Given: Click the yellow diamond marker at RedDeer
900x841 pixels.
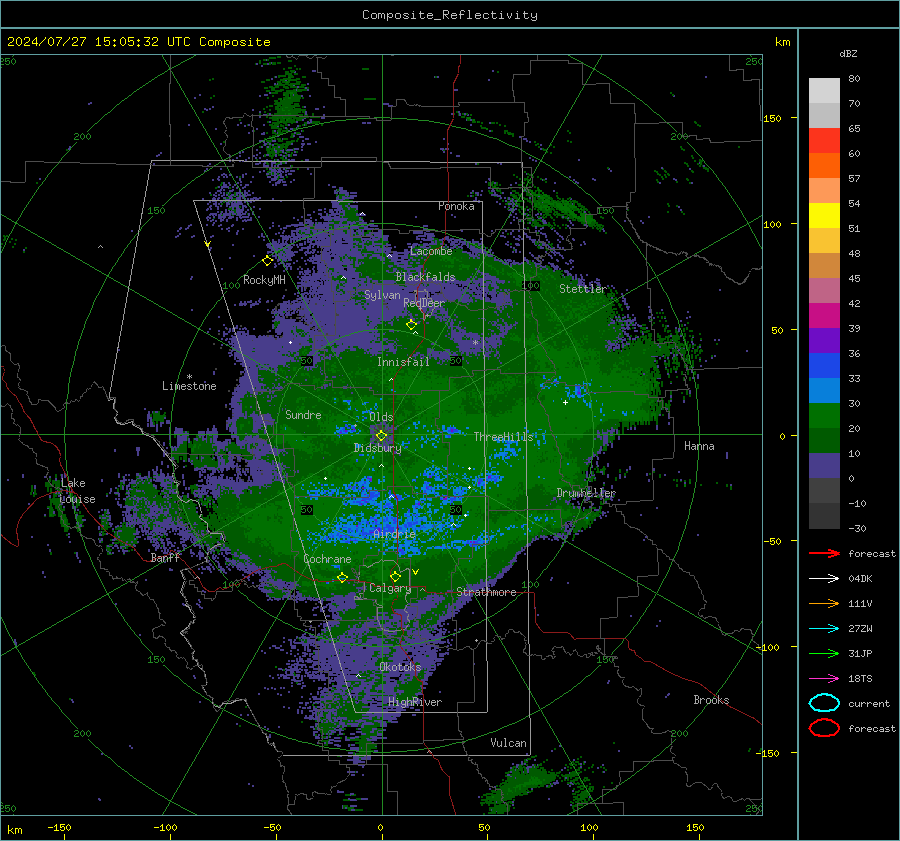Looking at the screenshot, I should coord(411,325).
